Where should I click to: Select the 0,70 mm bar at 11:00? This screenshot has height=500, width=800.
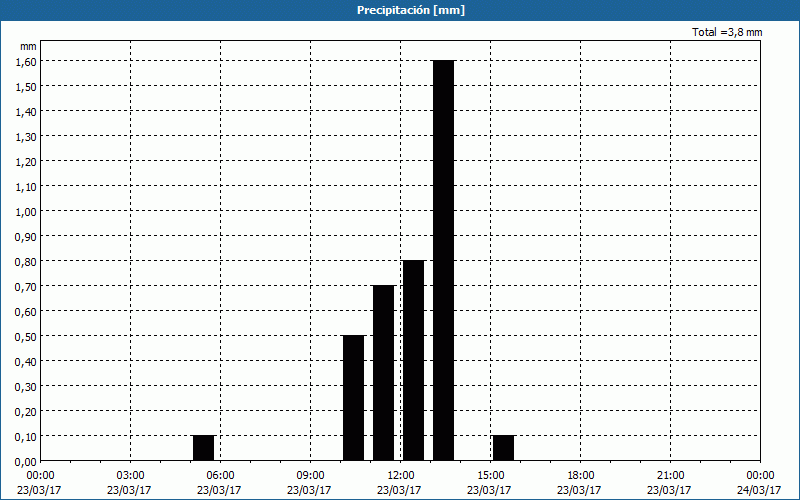click(384, 373)
